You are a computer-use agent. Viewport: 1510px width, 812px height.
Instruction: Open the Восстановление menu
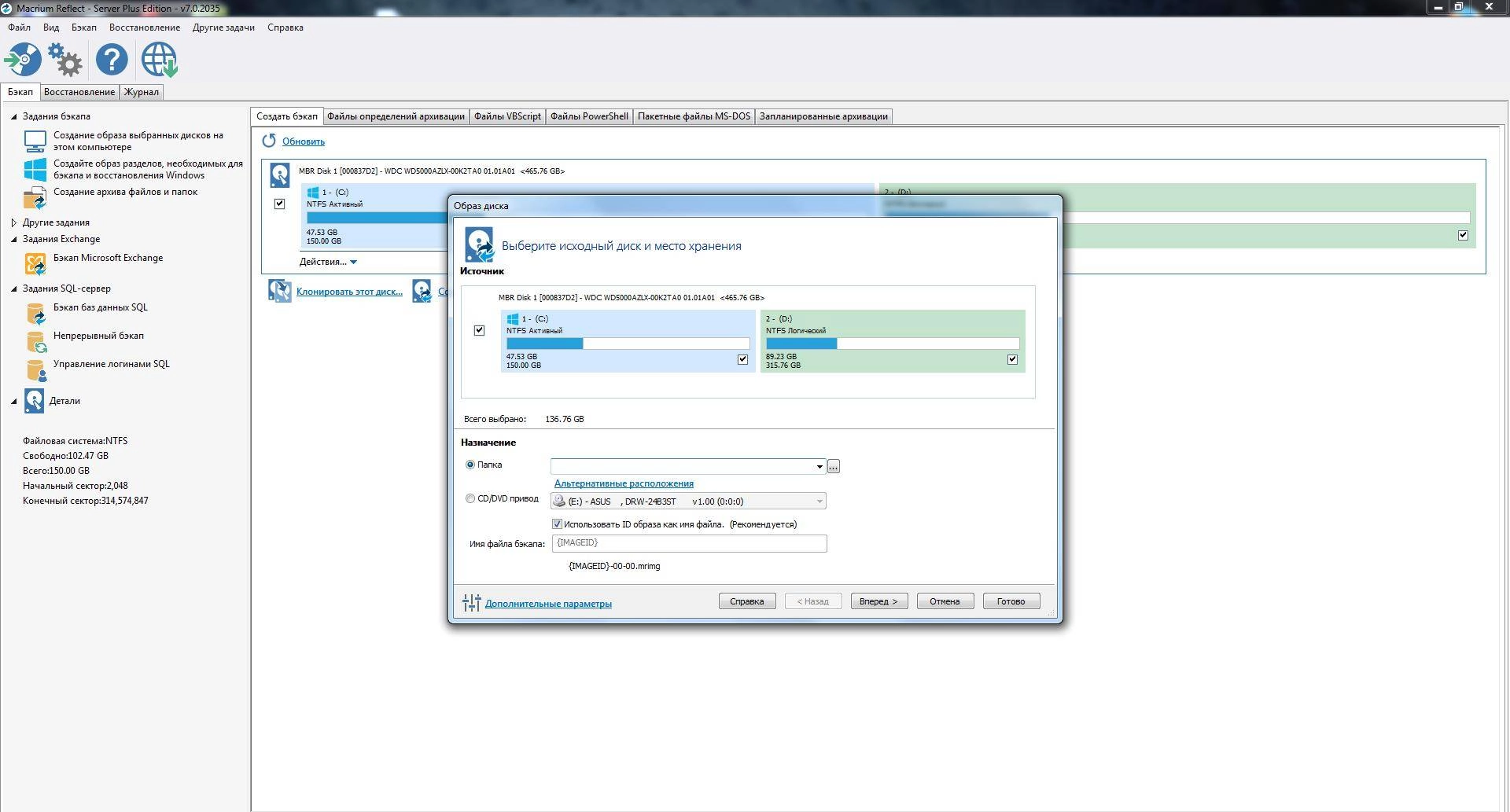pyautogui.click(x=145, y=28)
